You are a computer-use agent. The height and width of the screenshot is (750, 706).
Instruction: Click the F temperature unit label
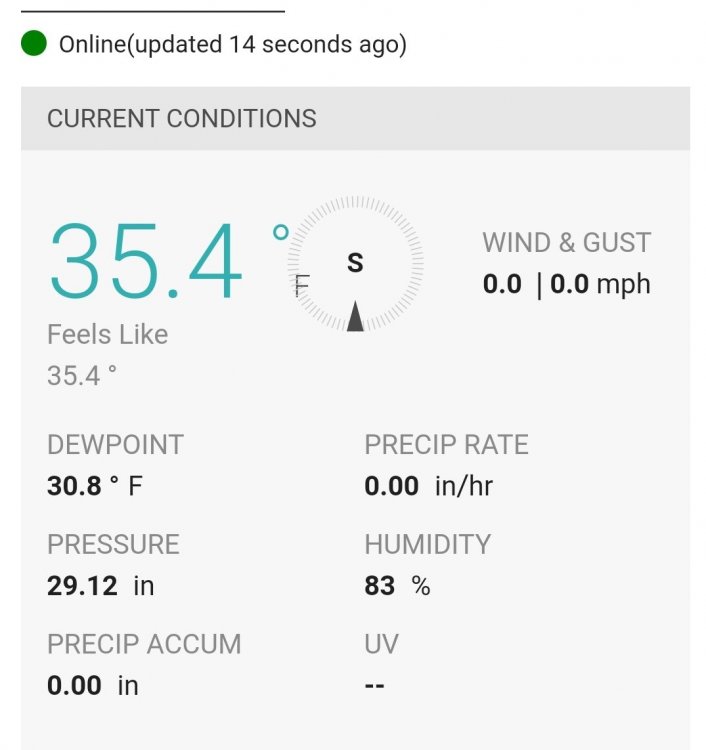[x=301, y=285]
